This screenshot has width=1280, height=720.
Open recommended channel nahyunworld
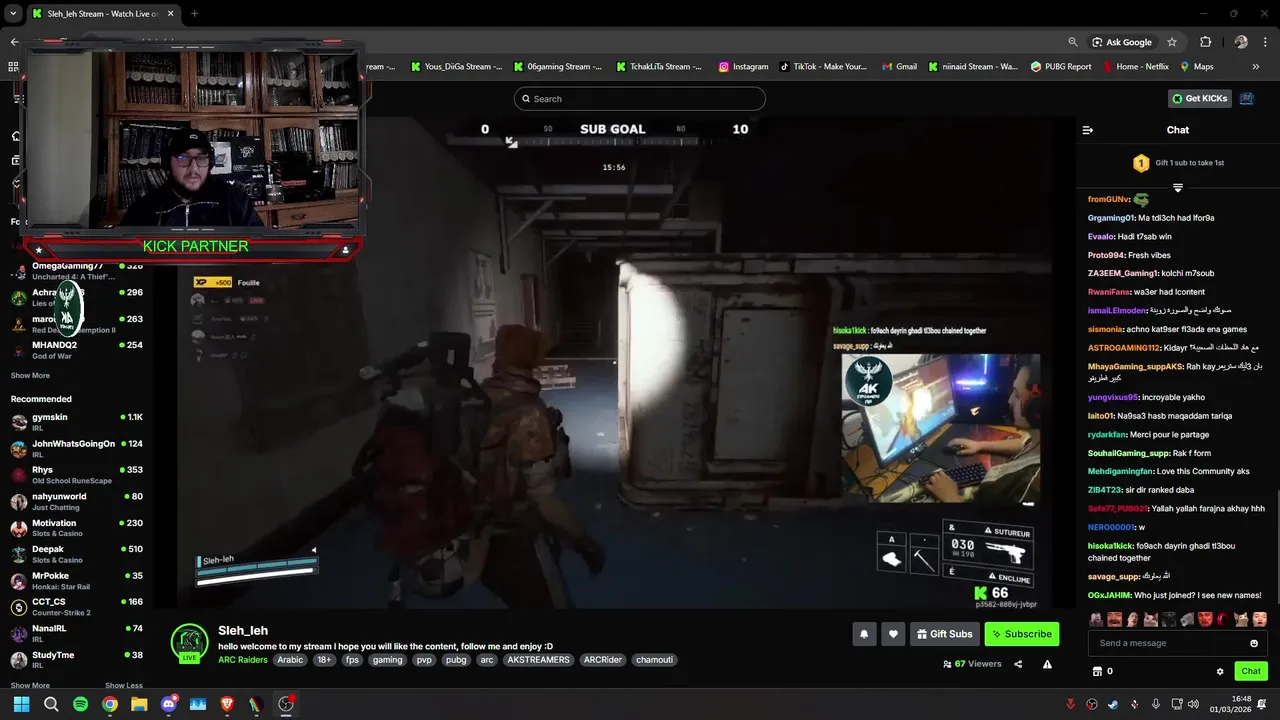77,501
